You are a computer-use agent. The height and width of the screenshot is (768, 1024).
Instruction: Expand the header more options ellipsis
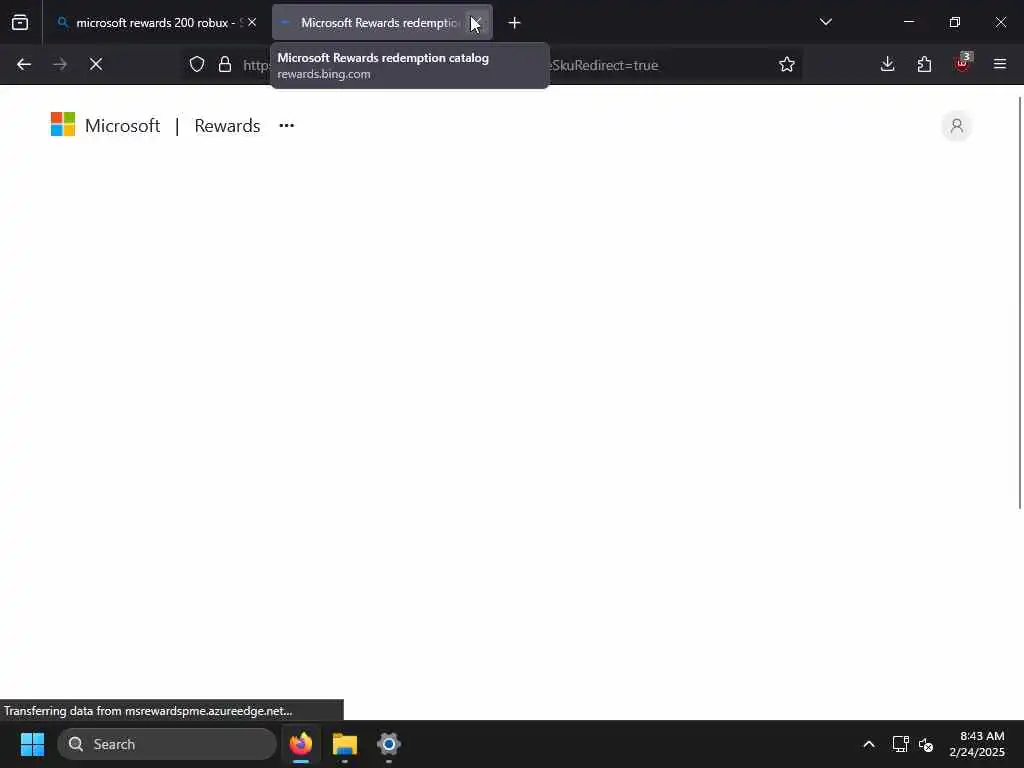(287, 125)
